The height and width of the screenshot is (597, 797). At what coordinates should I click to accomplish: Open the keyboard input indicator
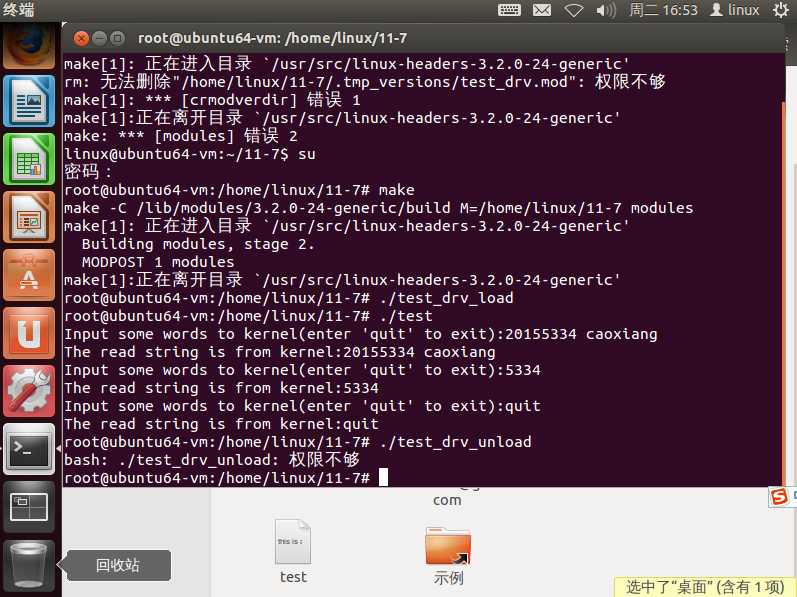click(509, 10)
